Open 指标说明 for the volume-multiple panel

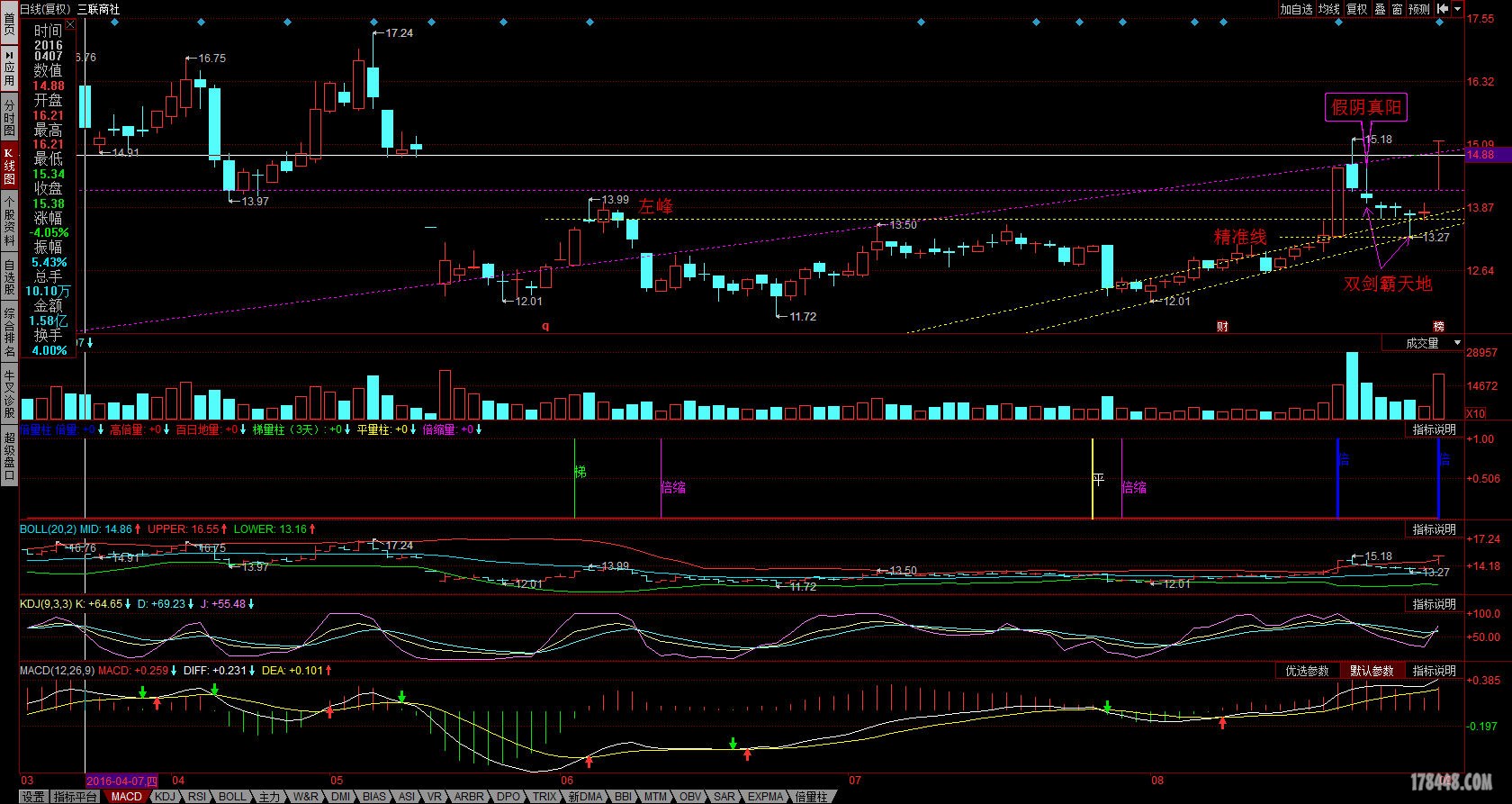click(x=1434, y=429)
